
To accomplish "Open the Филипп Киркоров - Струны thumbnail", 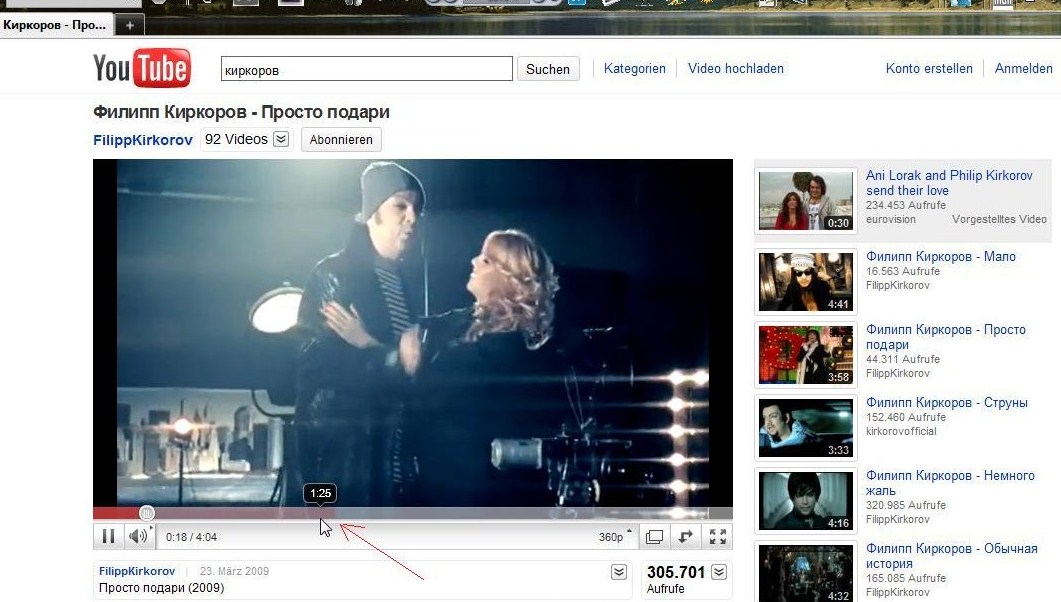I will (806, 428).
